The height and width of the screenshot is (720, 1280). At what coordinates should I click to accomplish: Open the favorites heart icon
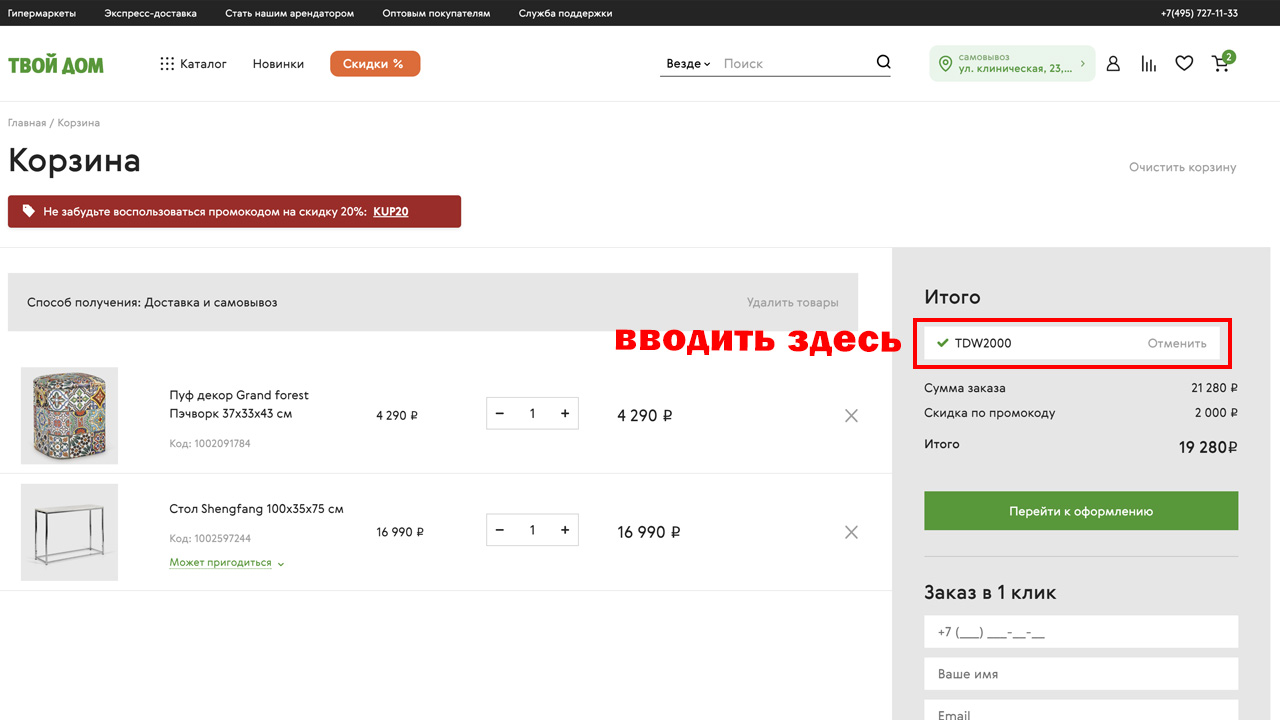click(x=1184, y=64)
